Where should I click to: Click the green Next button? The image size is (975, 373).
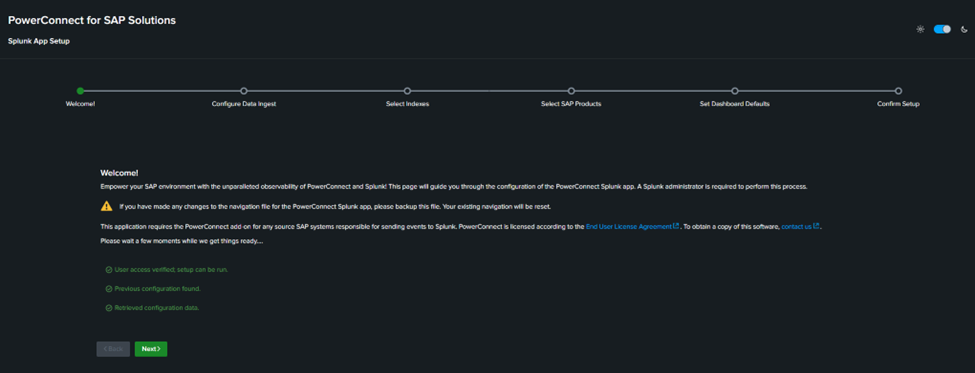coord(151,349)
